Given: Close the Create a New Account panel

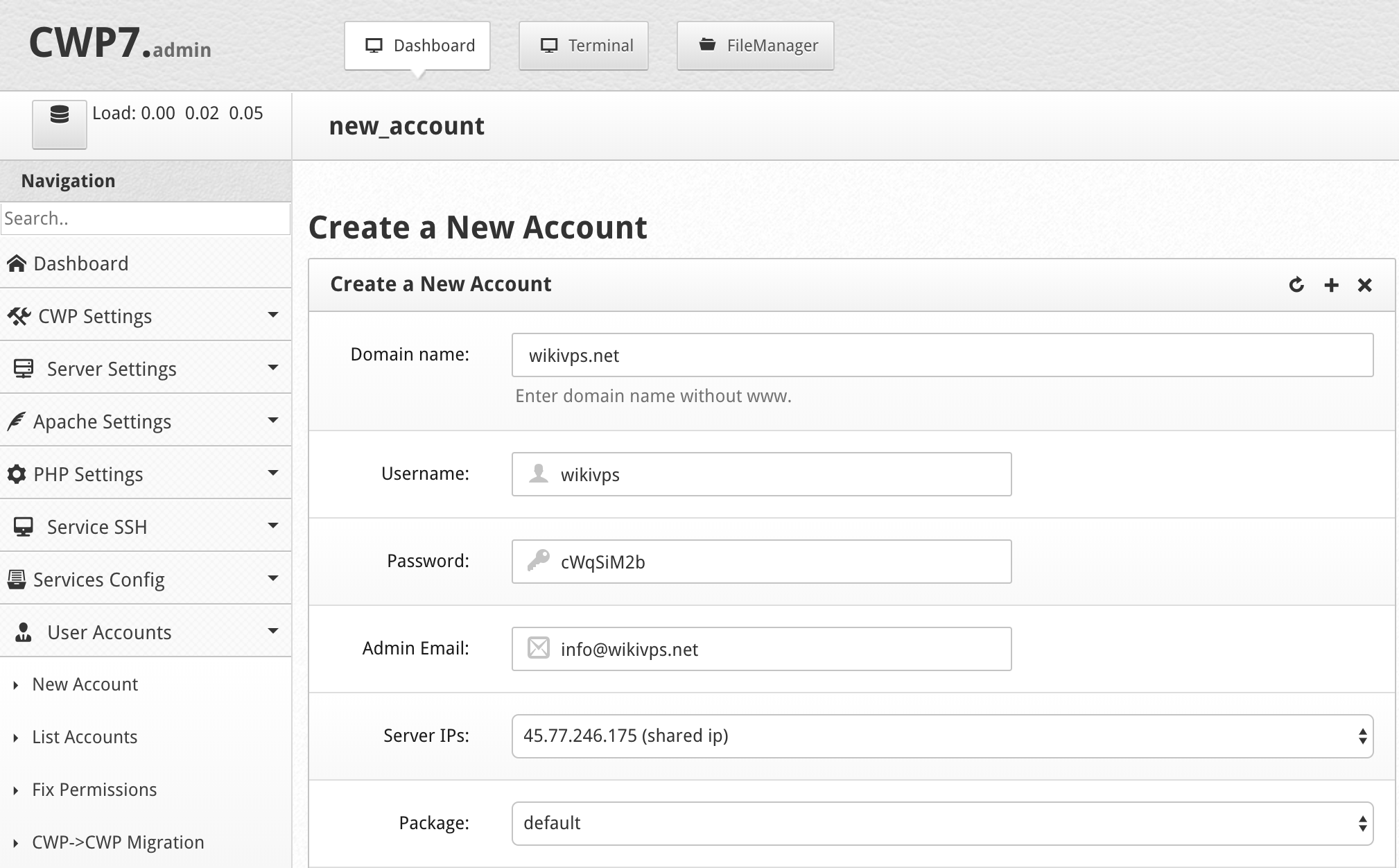Looking at the screenshot, I should (x=1365, y=285).
